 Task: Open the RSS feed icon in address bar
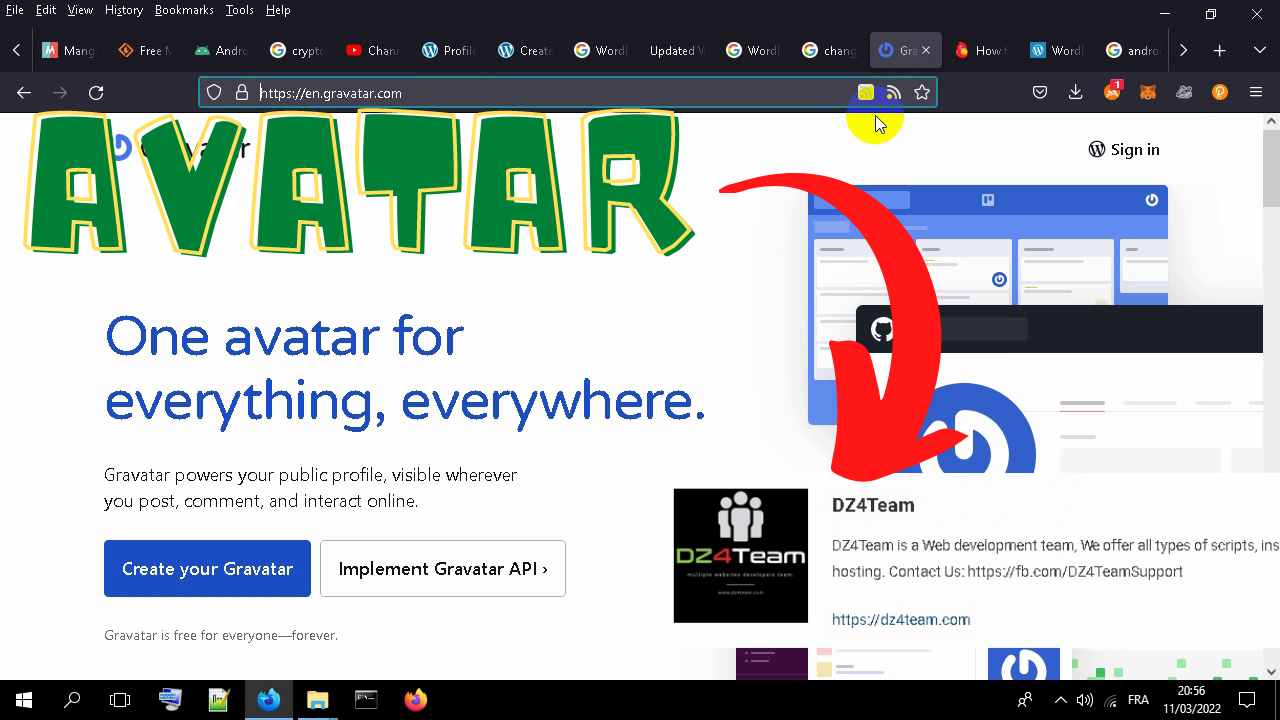point(894,93)
